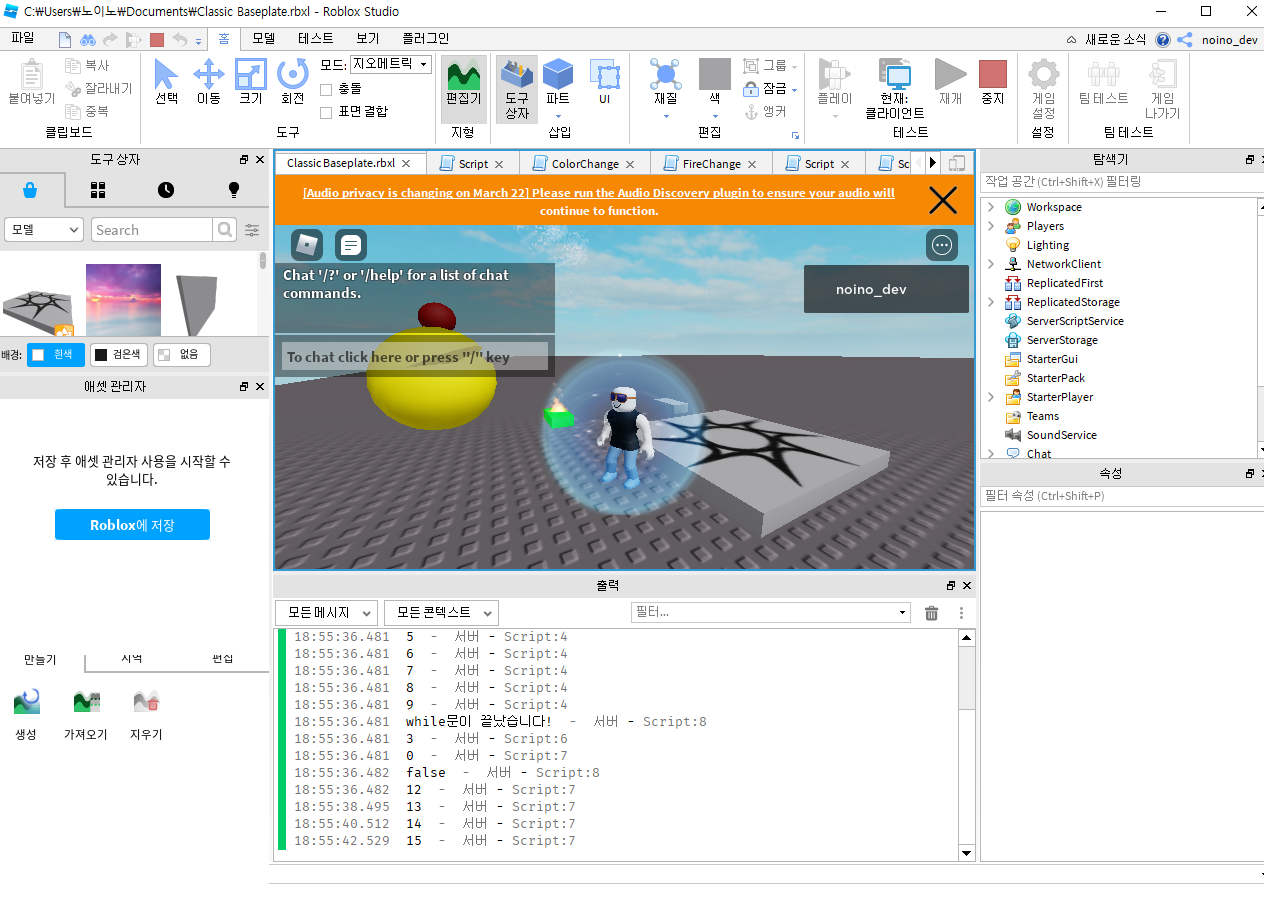
Task: Select 흰색 white background option
Action: coord(56,354)
